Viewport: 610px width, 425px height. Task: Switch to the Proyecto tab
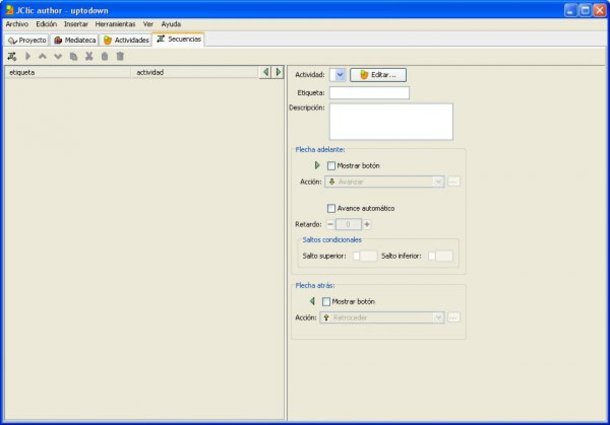[x=27, y=40]
